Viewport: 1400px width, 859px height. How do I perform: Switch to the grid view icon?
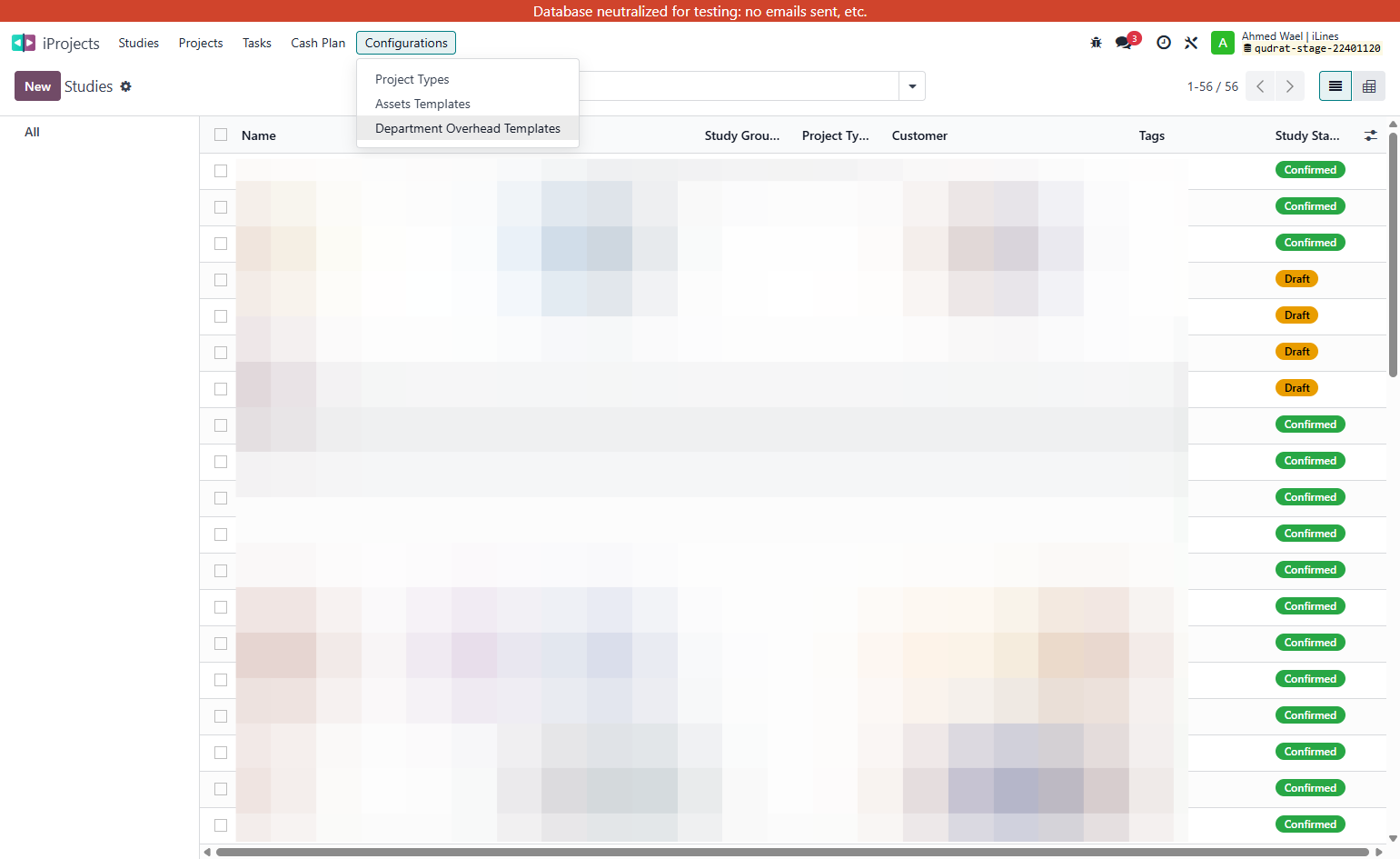pyautogui.click(x=1369, y=86)
